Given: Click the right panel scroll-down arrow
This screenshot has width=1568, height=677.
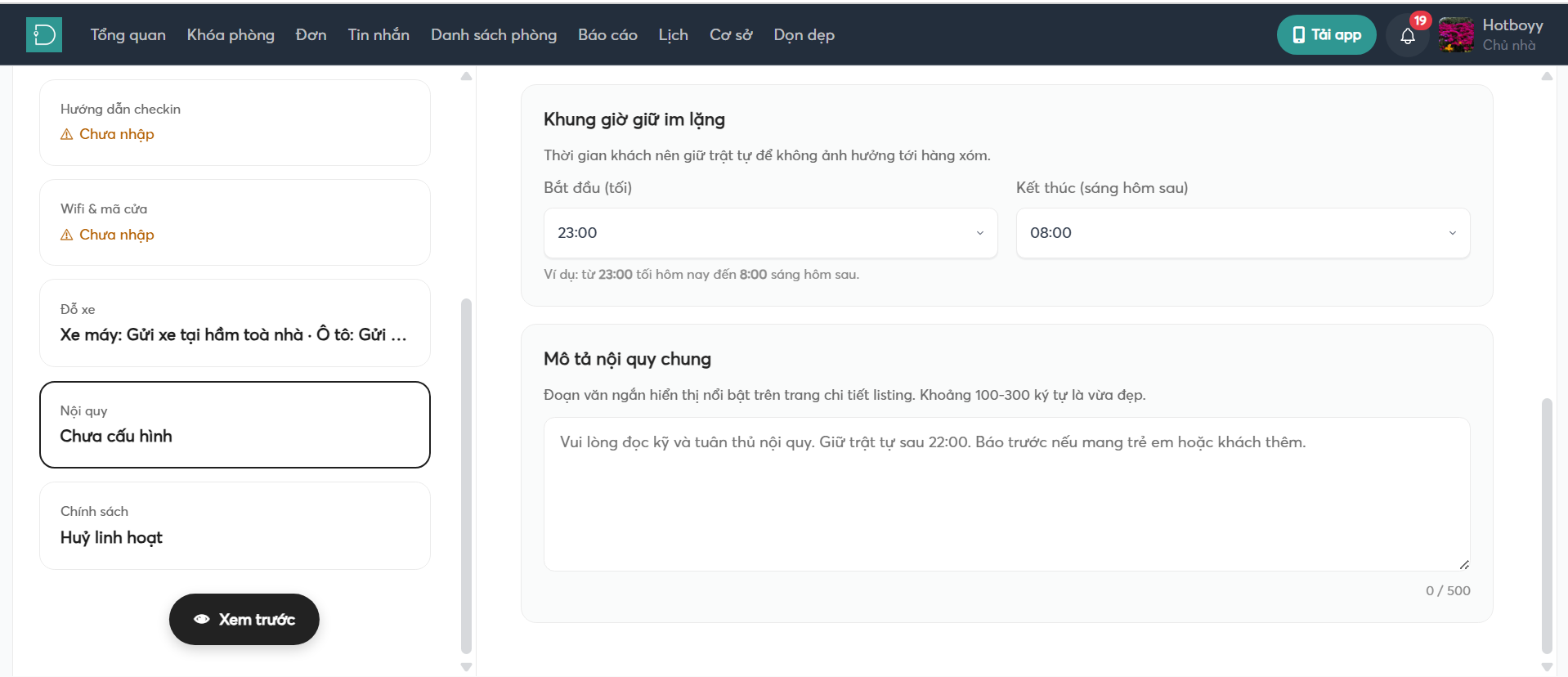Looking at the screenshot, I should pyautogui.click(x=1547, y=667).
